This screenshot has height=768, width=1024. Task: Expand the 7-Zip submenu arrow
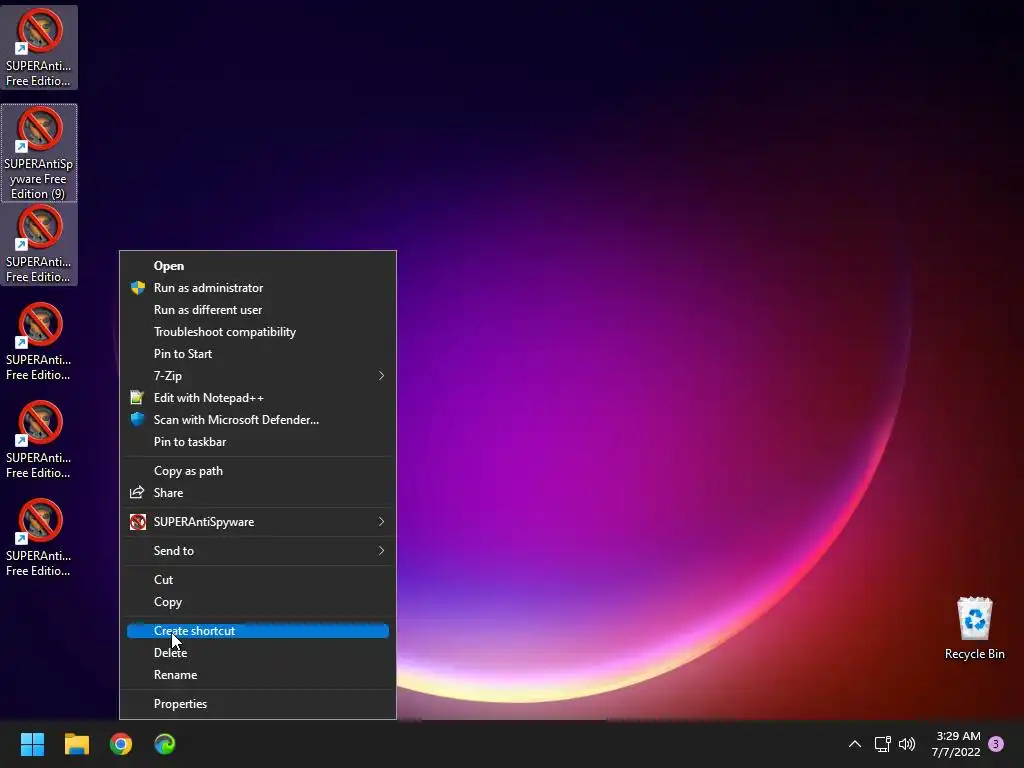tap(381, 376)
